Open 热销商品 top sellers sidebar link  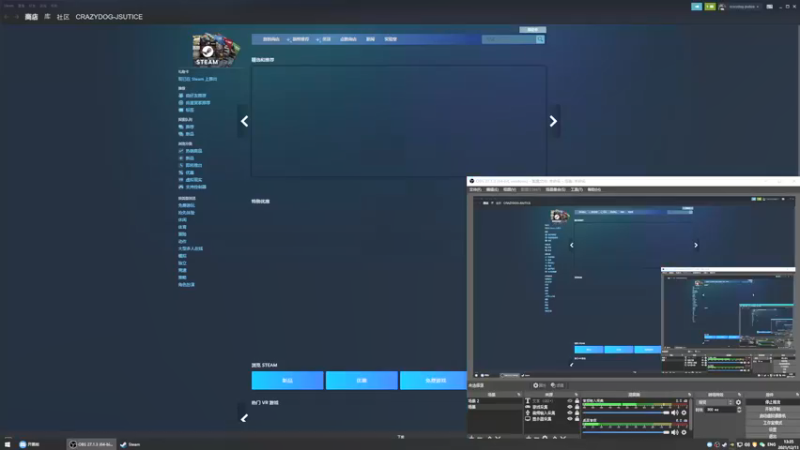(x=193, y=151)
